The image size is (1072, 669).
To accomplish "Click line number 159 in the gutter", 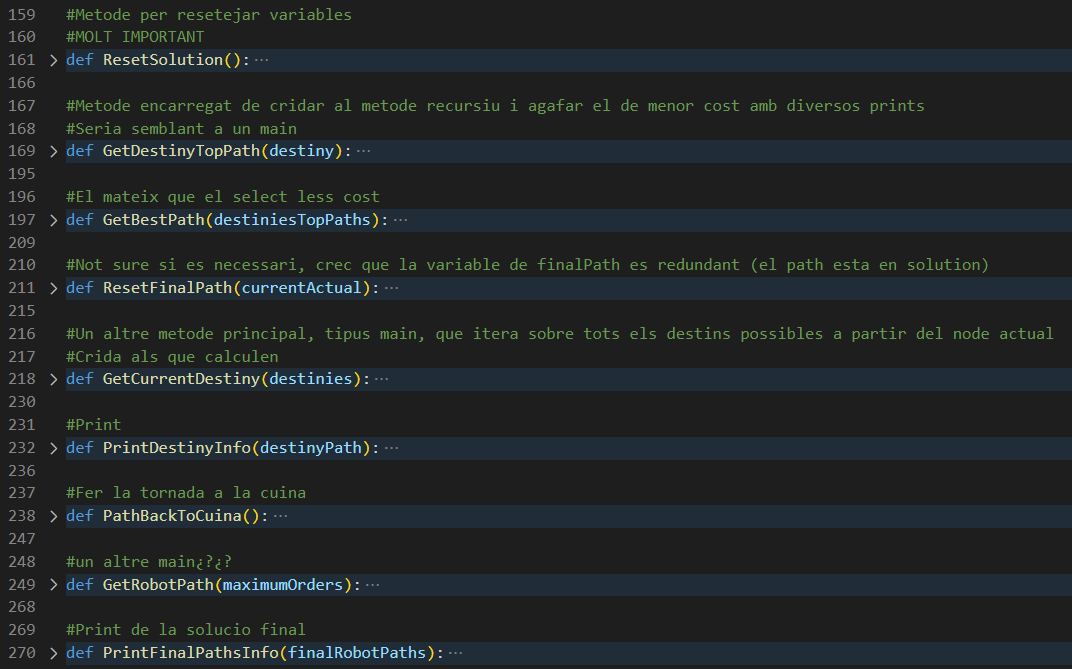I will (22, 14).
